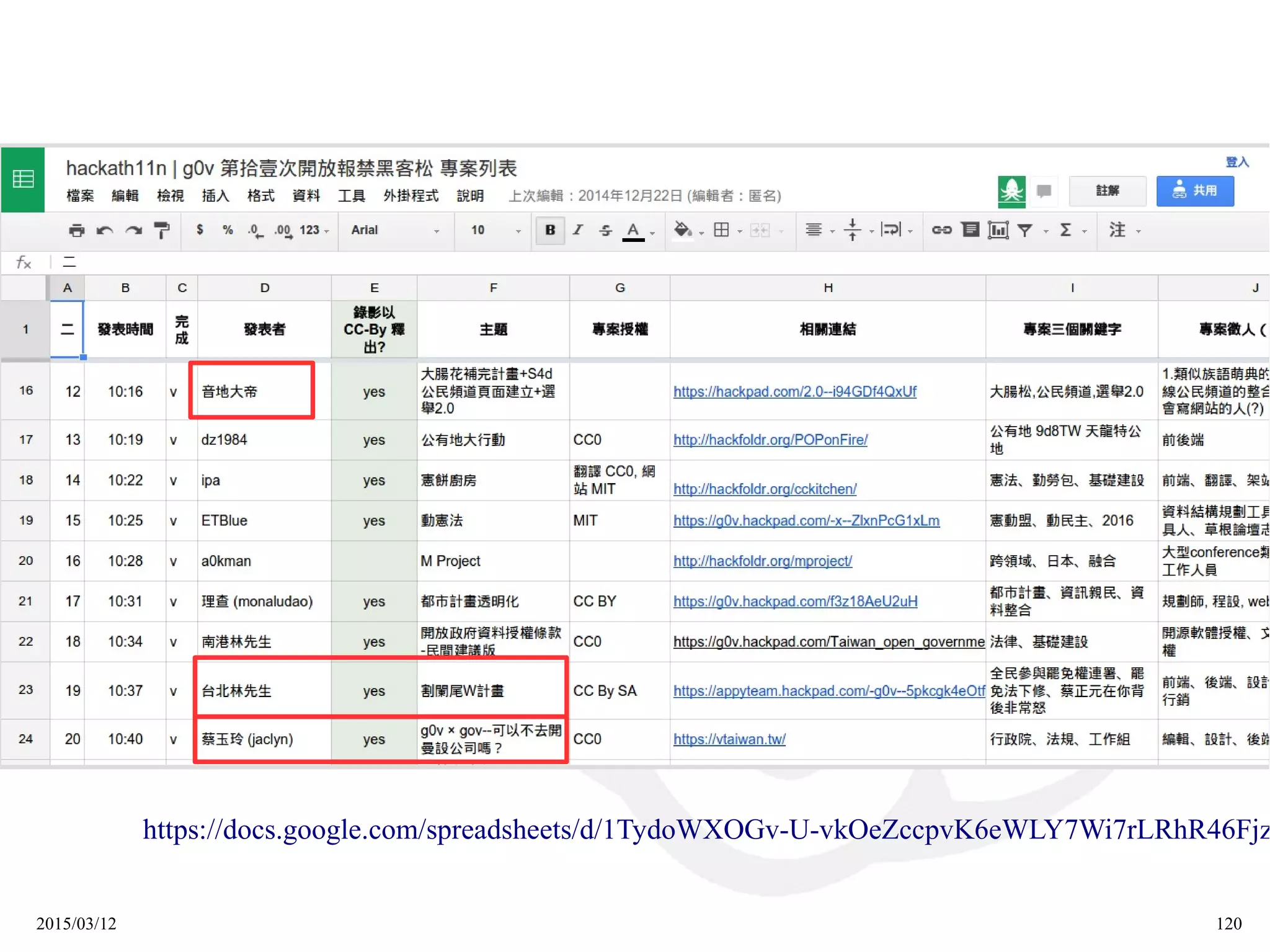Screen dimensions: 1270x952
Task: Insert a chart
Action: coord(998,231)
